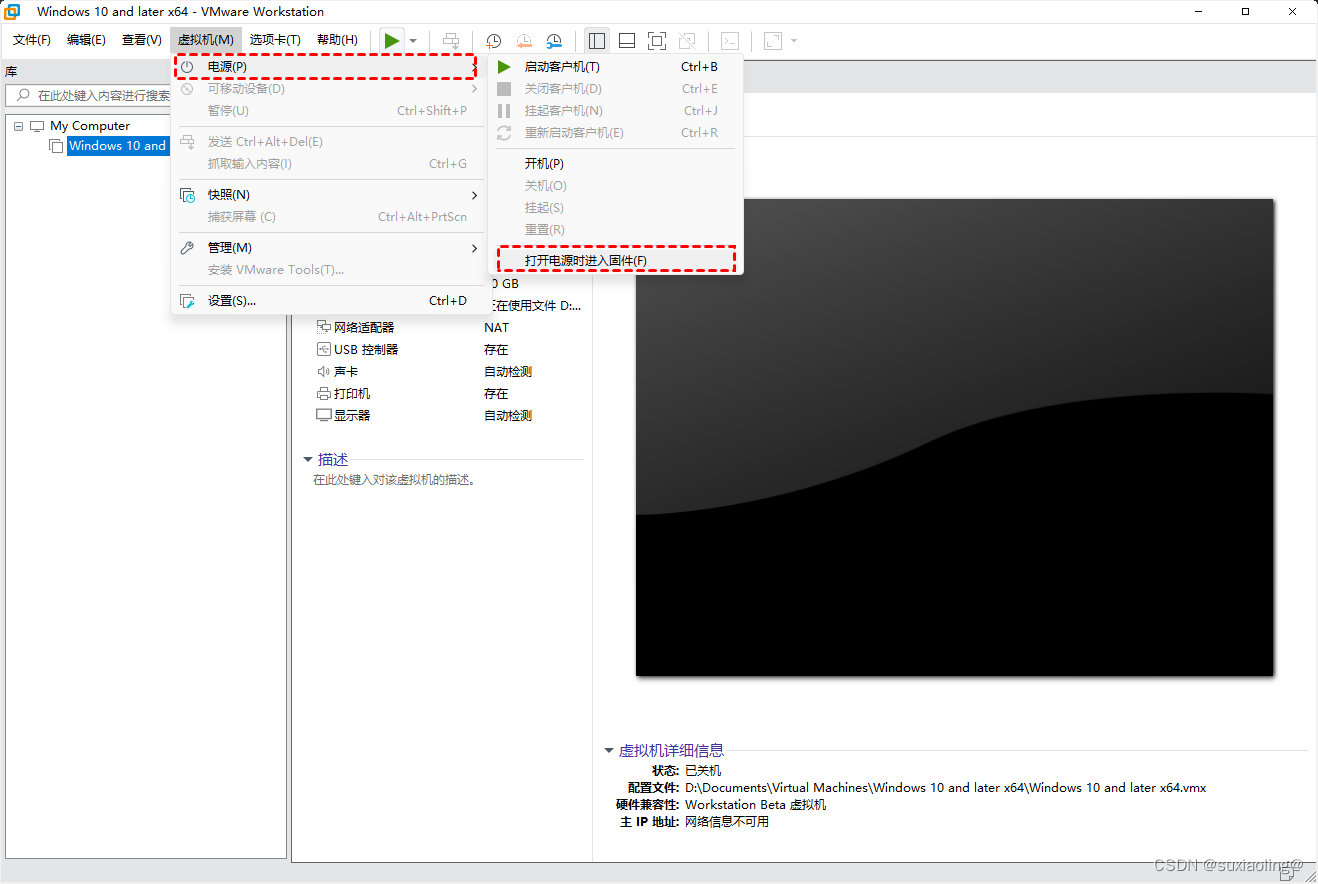Click the description text field 在此处键入对该虚拟机的描述

click(394, 480)
